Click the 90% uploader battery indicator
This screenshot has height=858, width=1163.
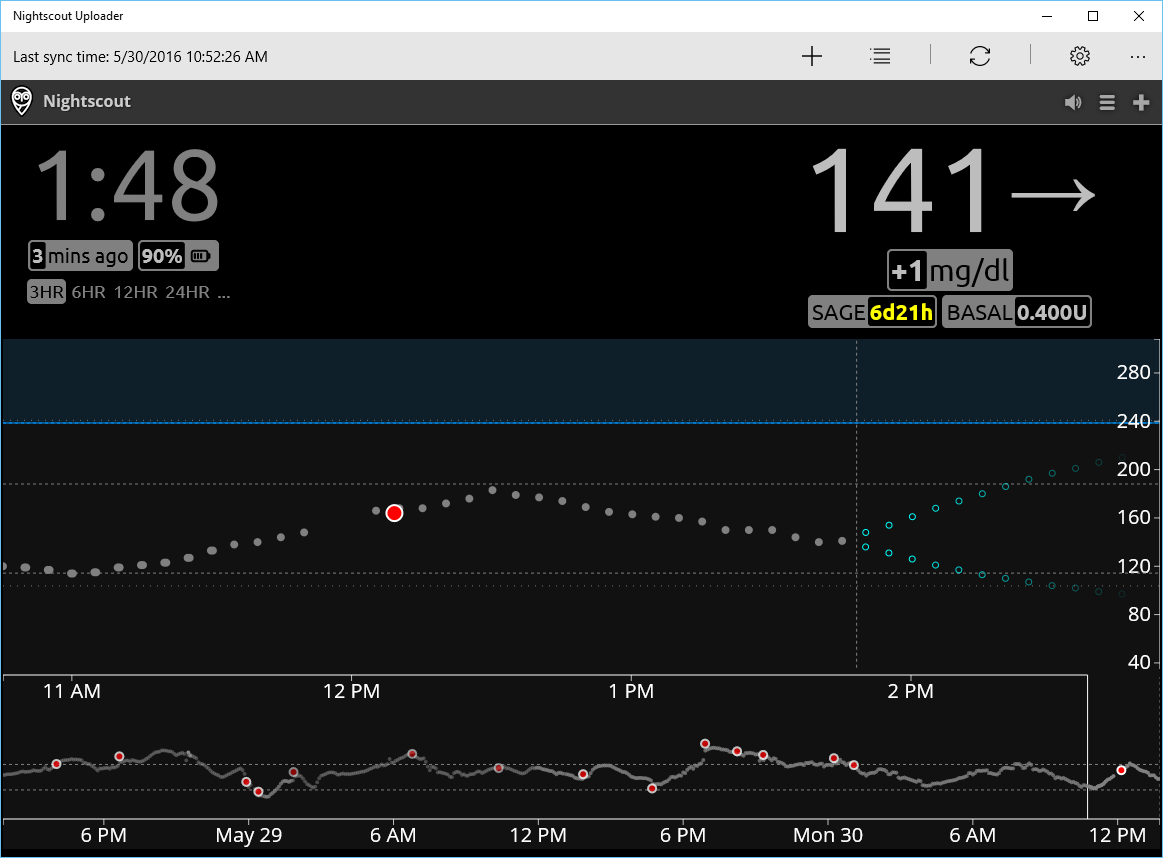178,255
